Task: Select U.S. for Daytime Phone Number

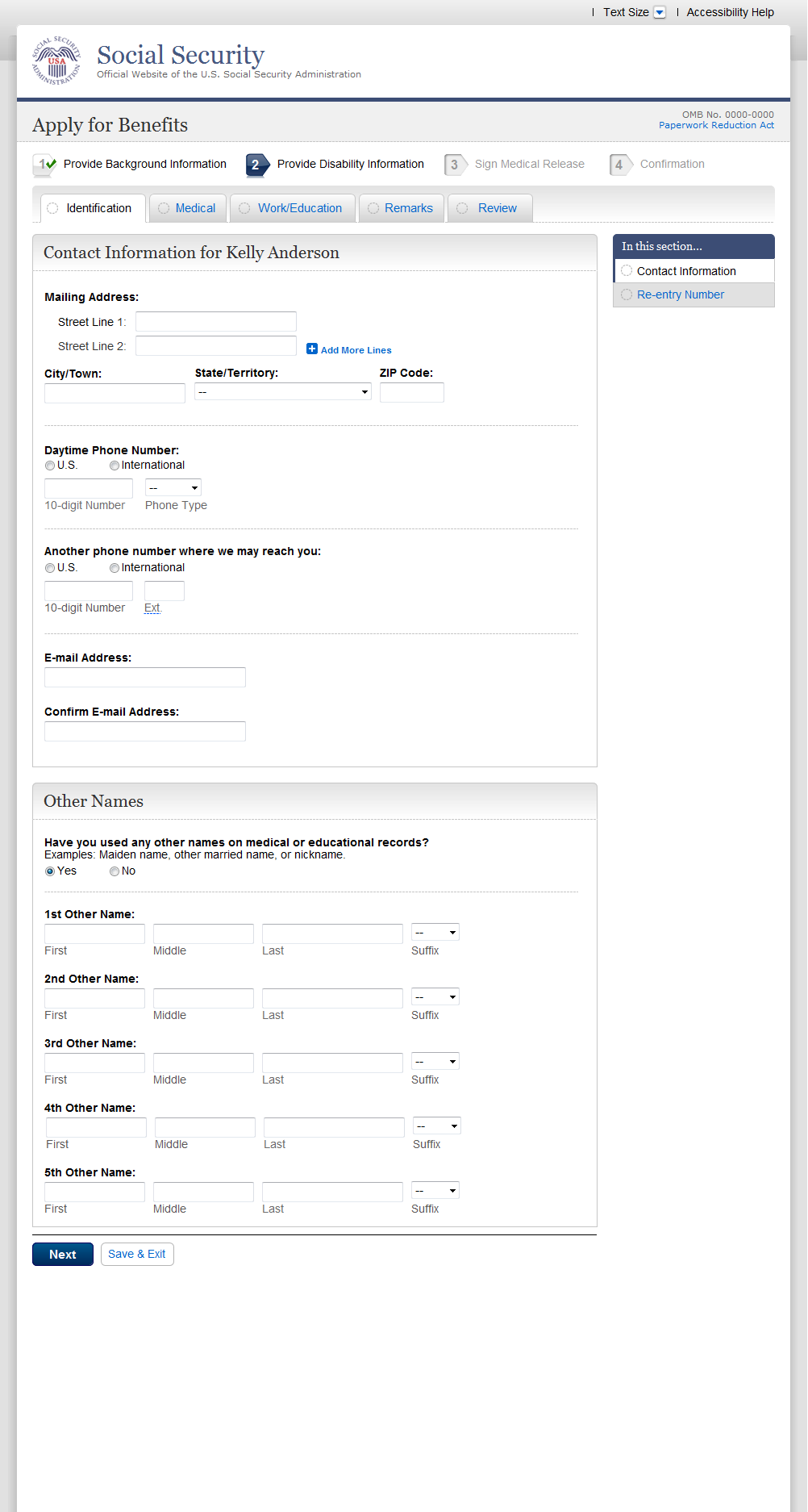Action: 50,466
